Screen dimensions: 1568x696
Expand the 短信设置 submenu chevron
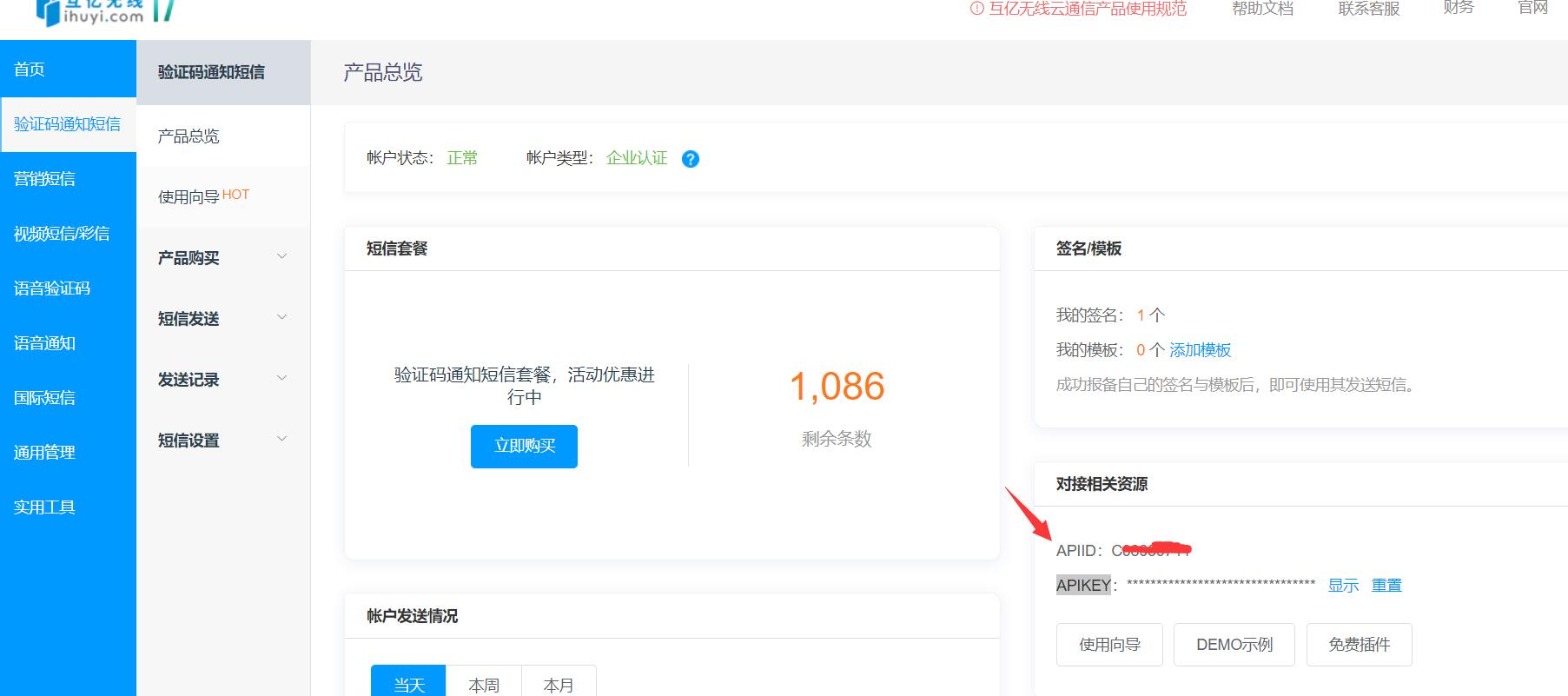tap(281, 439)
